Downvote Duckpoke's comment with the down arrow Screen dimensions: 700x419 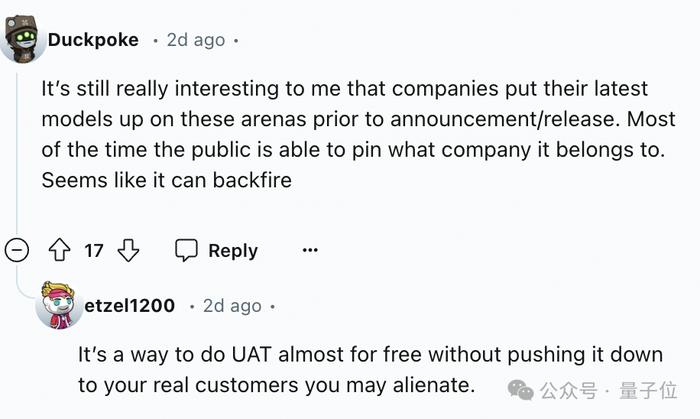(128, 250)
